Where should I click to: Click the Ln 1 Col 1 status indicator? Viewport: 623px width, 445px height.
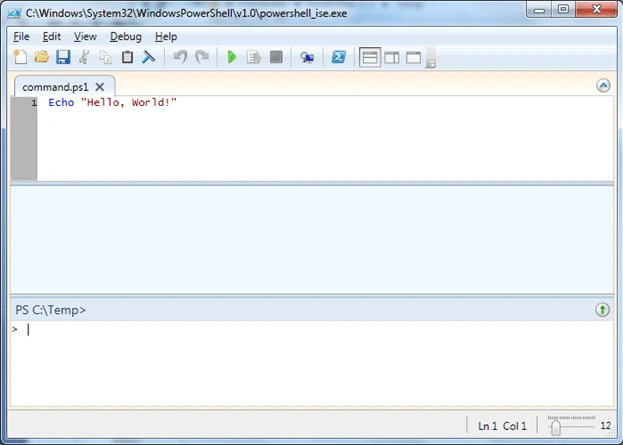502,426
